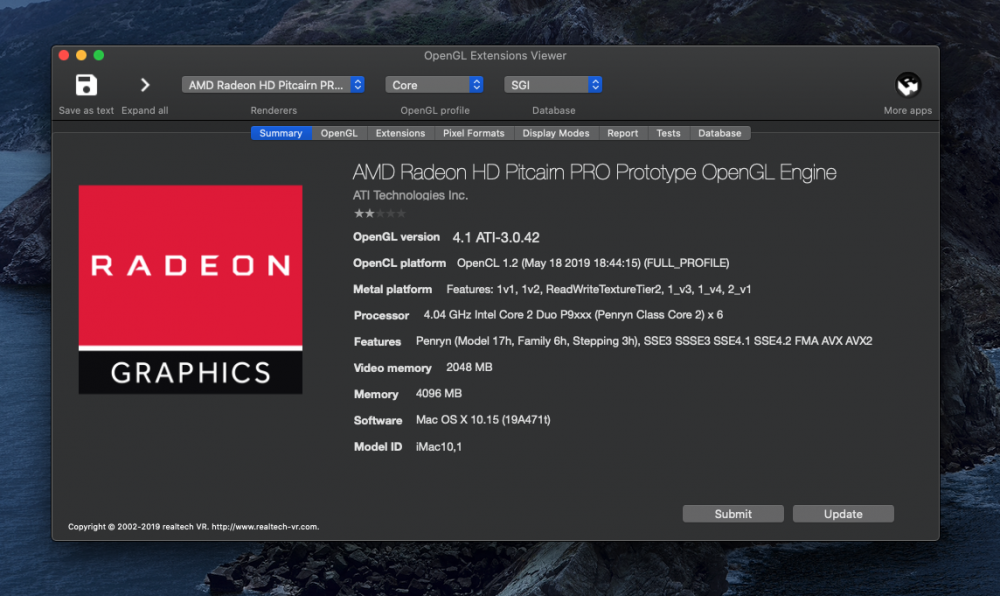Image resolution: width=1000 pixels, height=596 pixels.
Task: Click the Submit button
Action: pos(733,514)
